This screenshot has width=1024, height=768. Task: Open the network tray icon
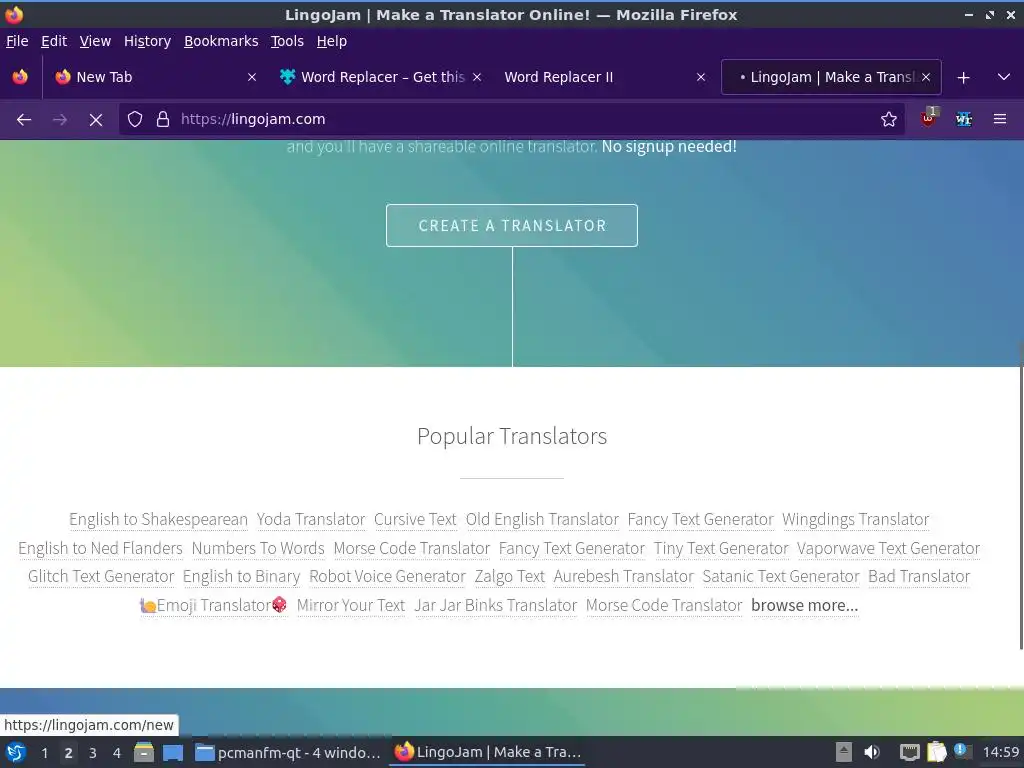click(x=910, y=752)
